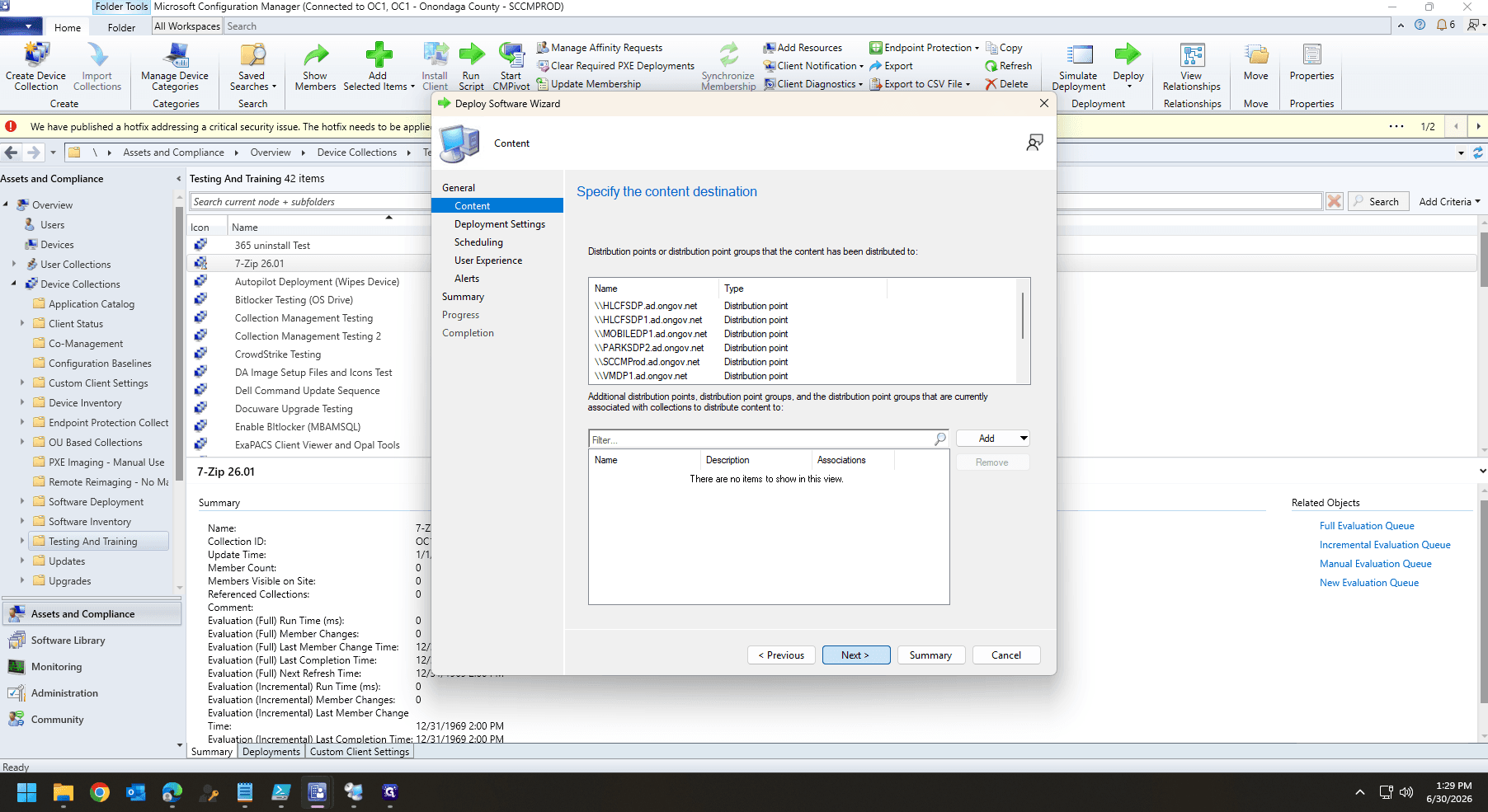1488x812 pixels.
Task: Expand the Client Status folder node
Action: pos(22,323)
